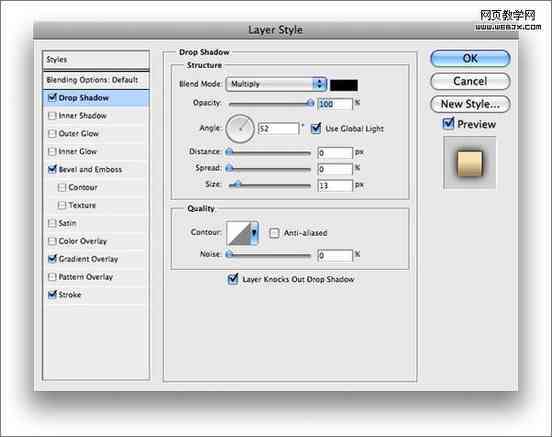The image size is (552, 437).
Task: Open the black shadow color swatch
Action: pos(344,85)
